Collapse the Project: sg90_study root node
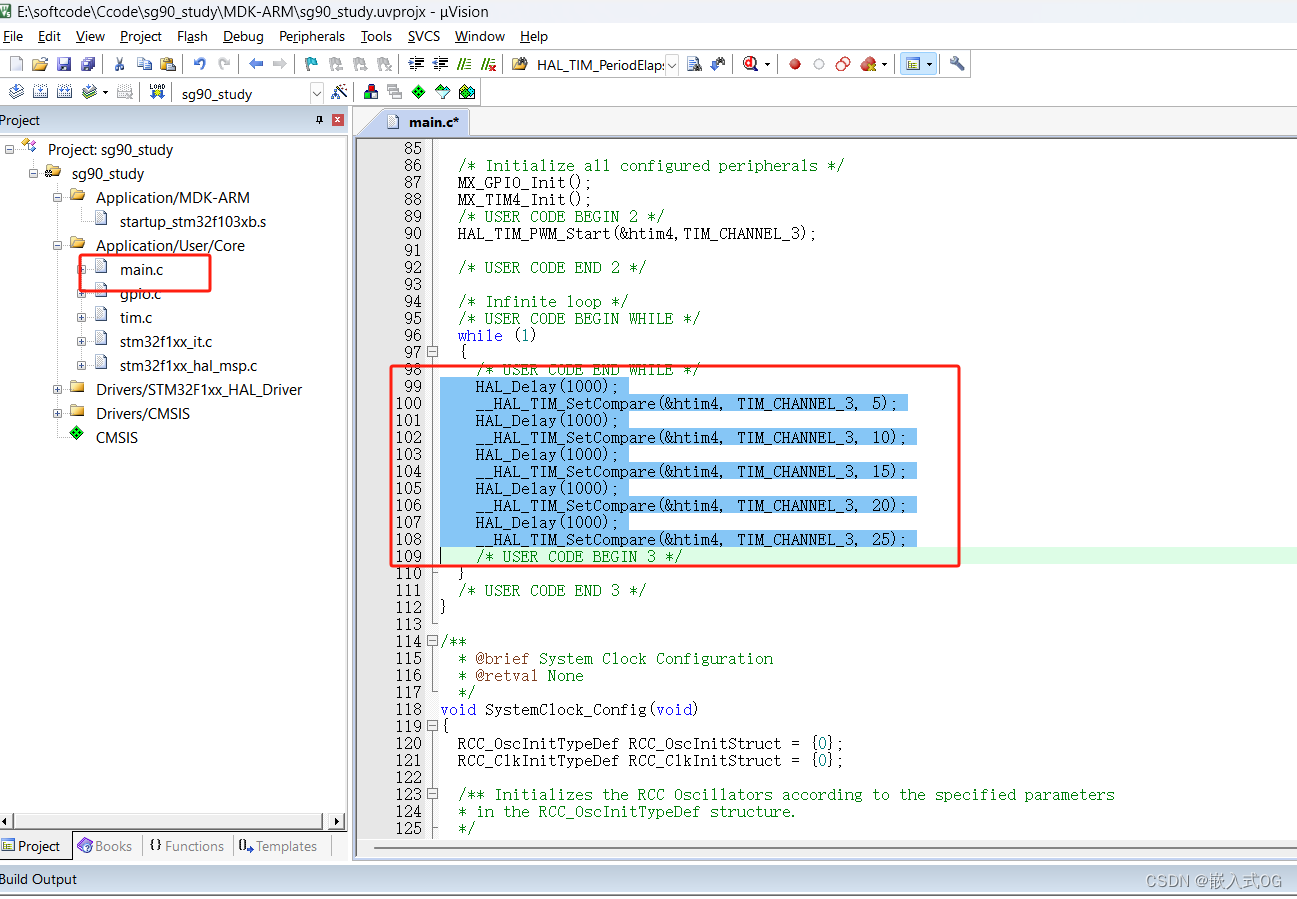This screenshot has width=1297, height=899. point(10,149)
